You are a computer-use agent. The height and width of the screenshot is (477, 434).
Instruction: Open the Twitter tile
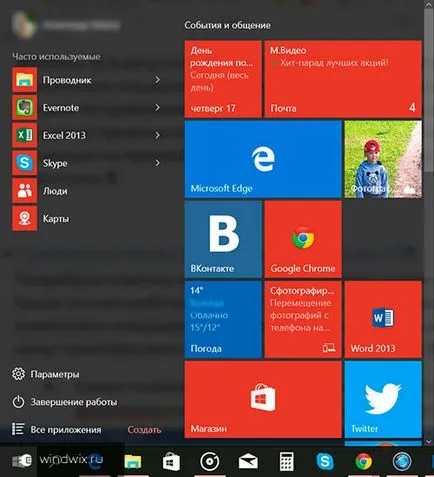point(383,399)
